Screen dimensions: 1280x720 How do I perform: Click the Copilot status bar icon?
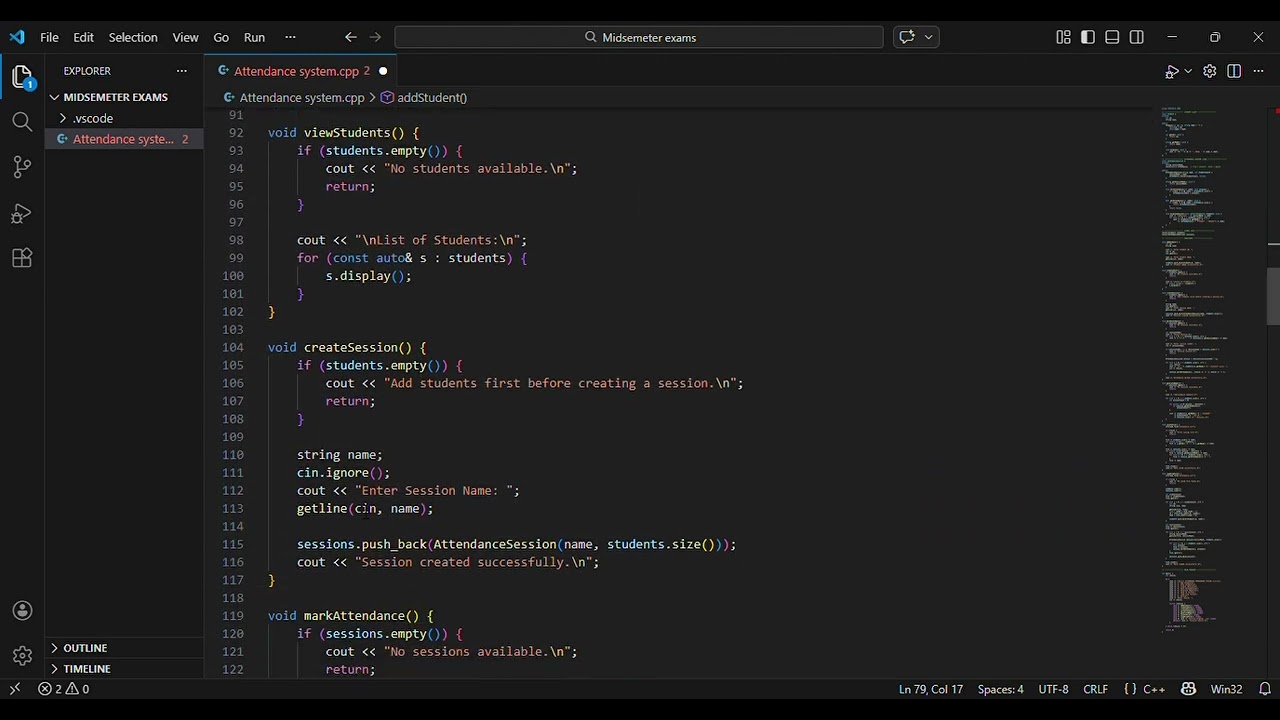(x=1188, y=689)
